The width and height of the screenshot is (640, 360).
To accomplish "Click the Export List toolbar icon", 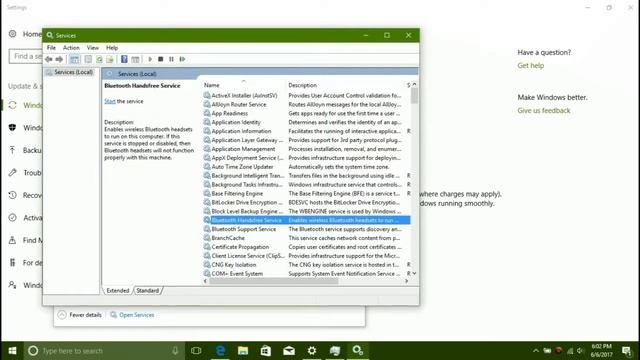I will pos(110,59).
